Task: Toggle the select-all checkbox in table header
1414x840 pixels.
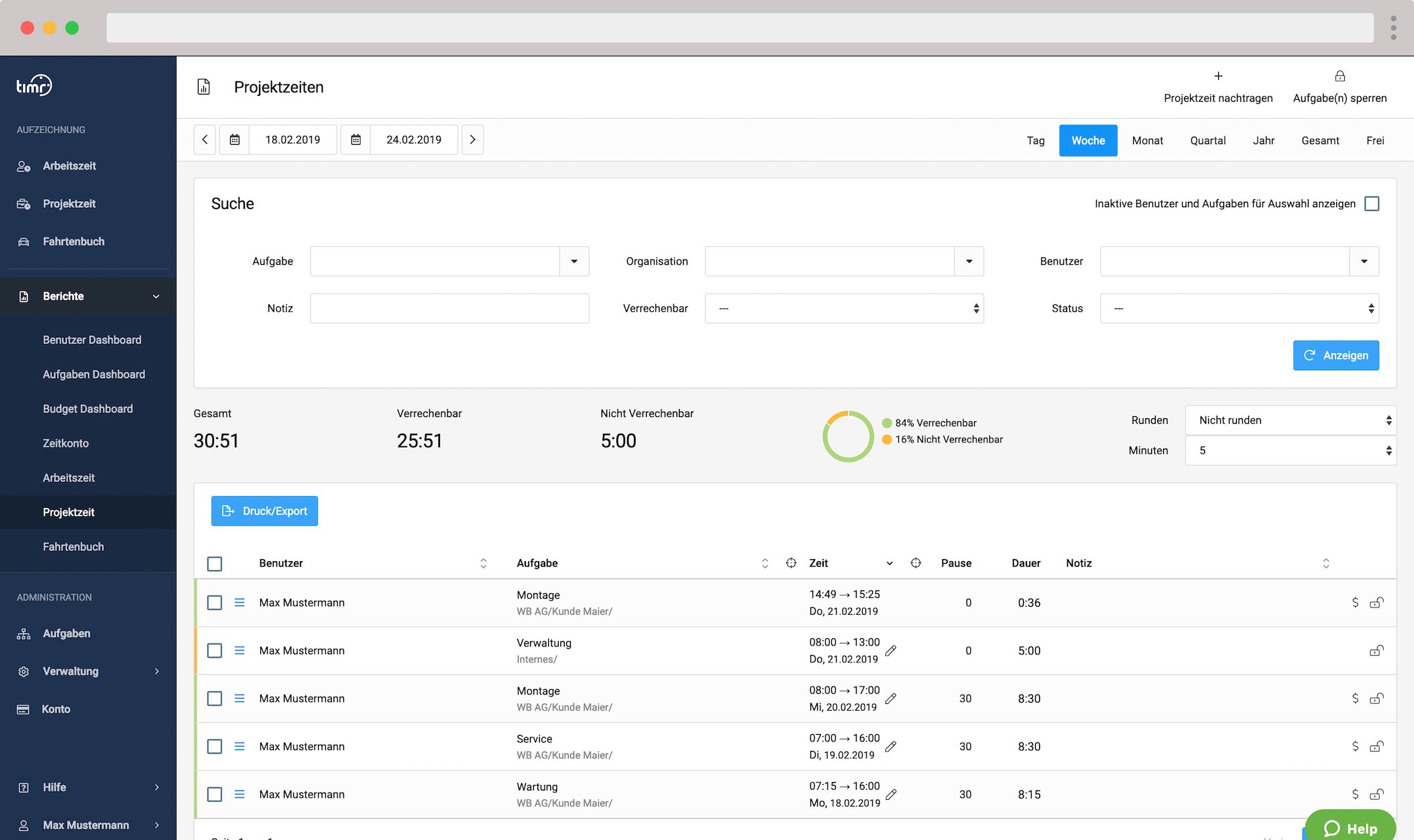Action: click(215, 564)
